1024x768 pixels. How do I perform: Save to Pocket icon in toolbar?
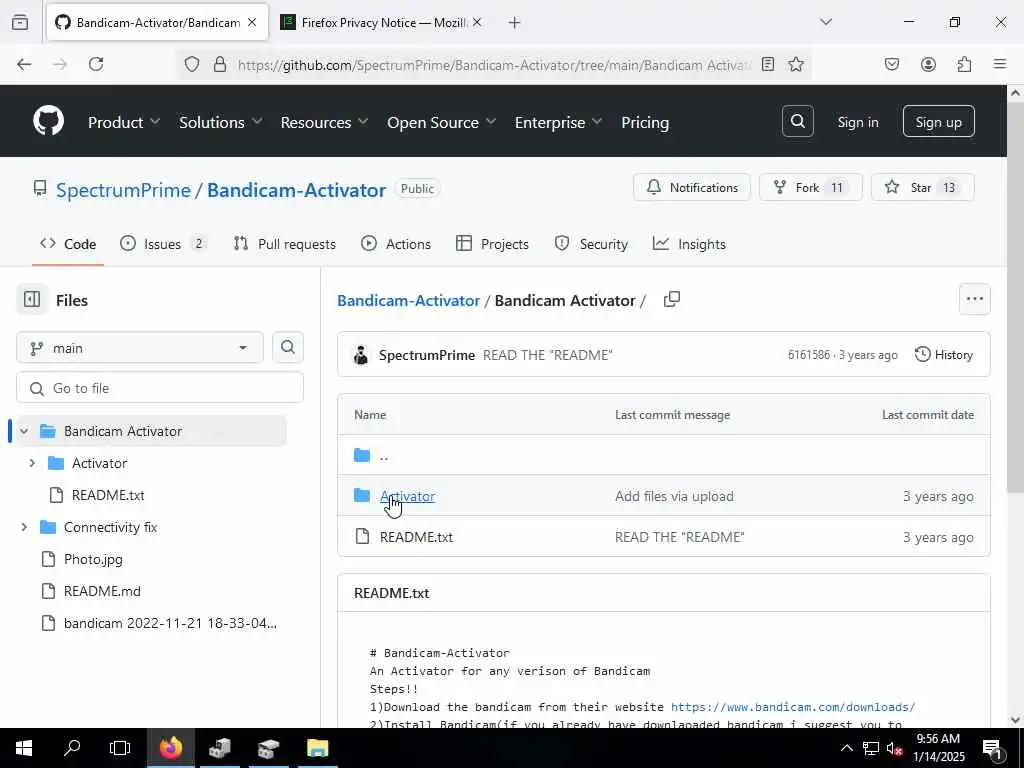tap(891, 64)
